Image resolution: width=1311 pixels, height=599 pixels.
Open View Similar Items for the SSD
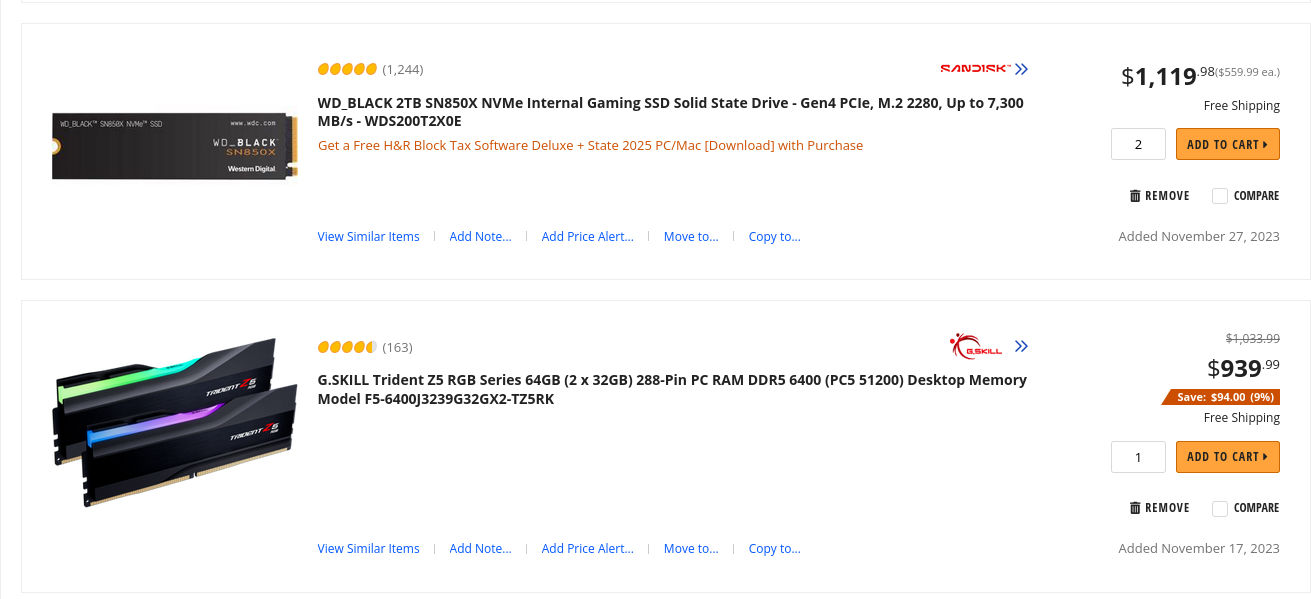point(368,236)
